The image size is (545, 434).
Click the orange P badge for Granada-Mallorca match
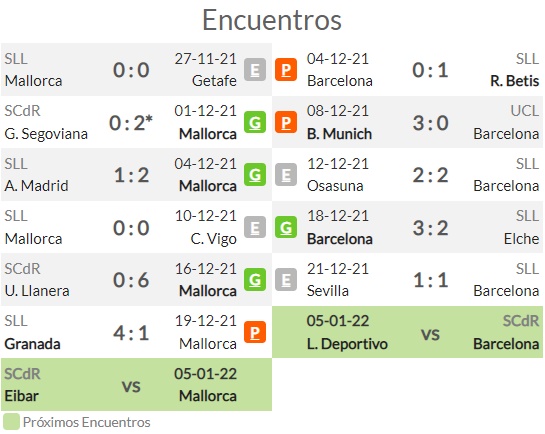point(255,332)
